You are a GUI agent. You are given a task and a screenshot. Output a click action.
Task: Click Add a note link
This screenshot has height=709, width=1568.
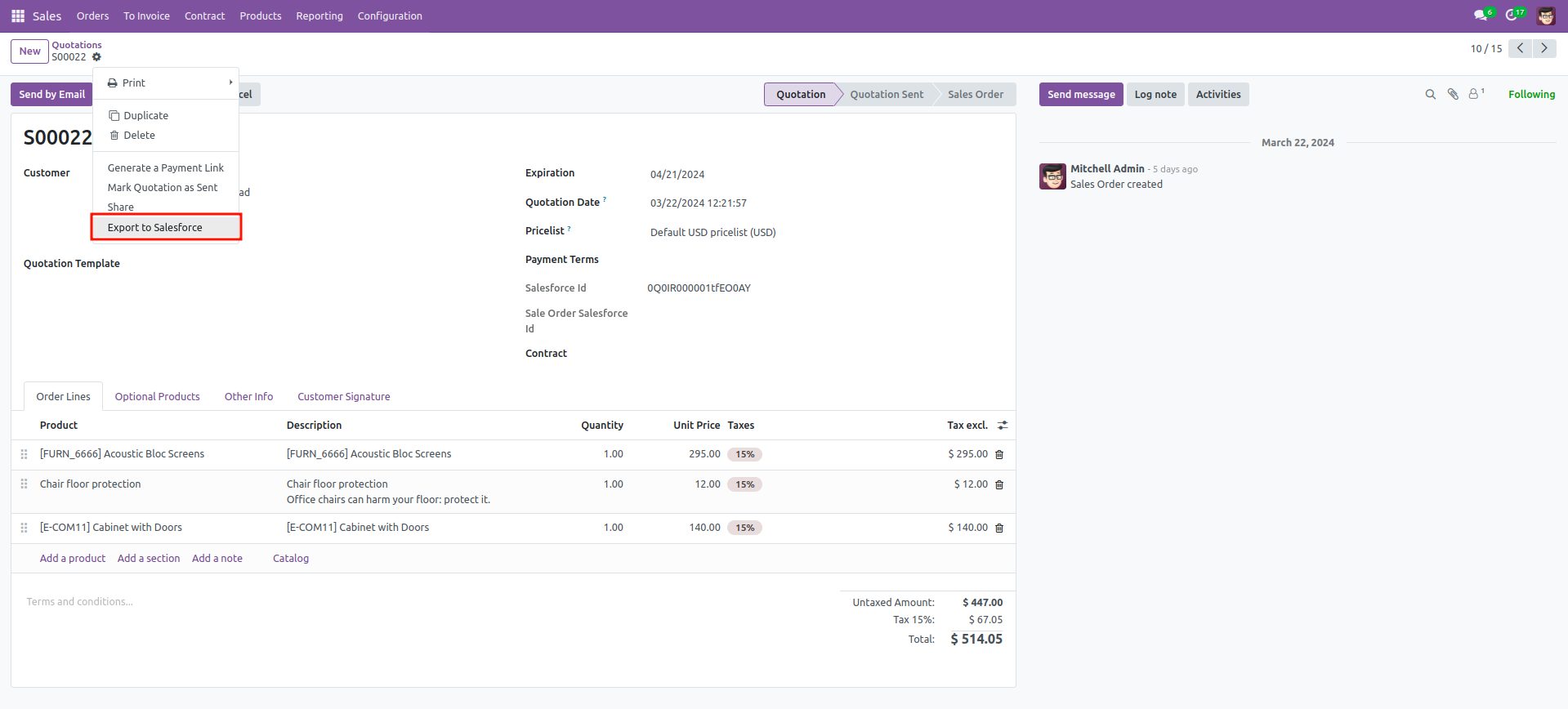click(x=217, y=559)
